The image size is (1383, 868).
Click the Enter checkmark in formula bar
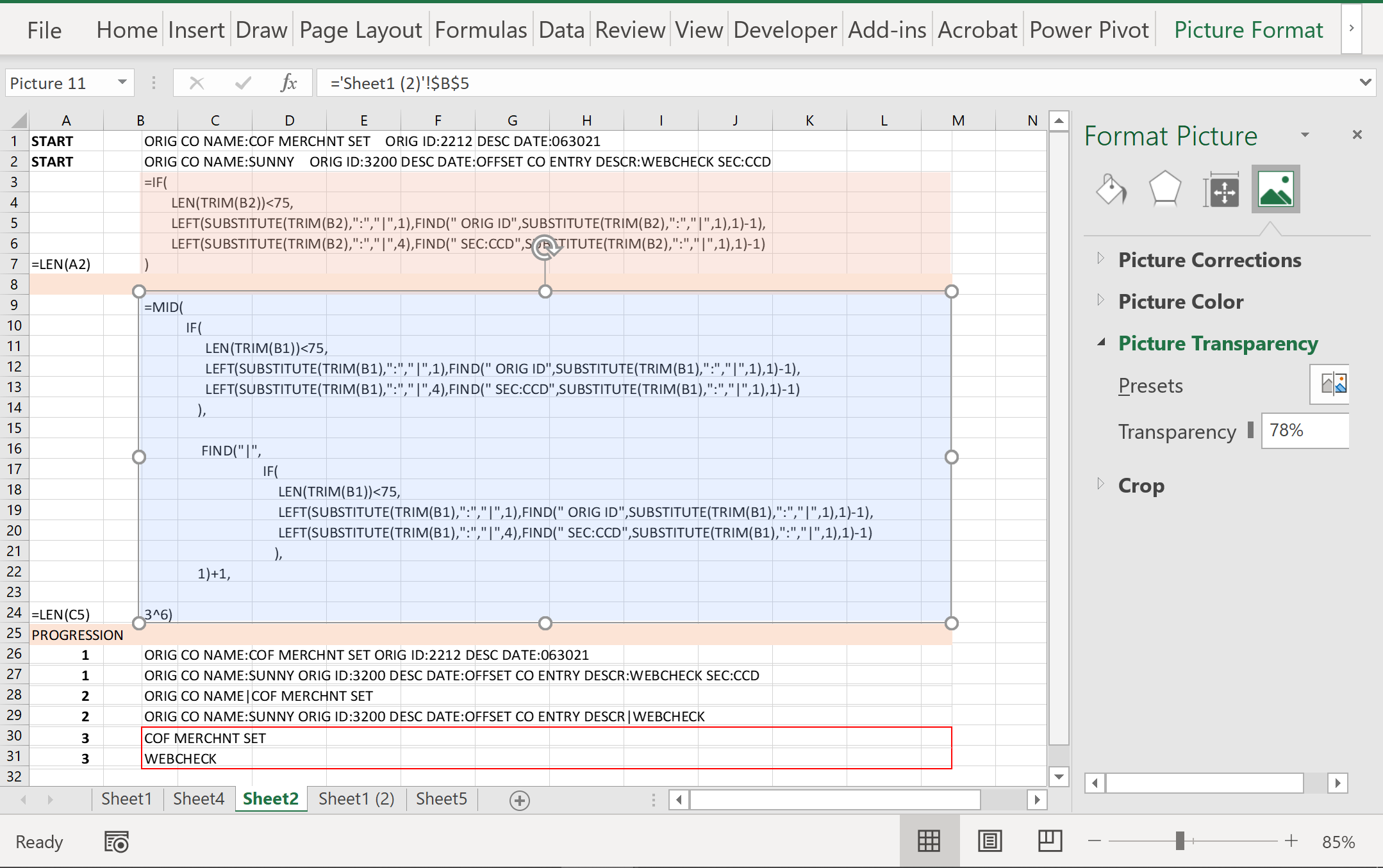click(243, 83)
